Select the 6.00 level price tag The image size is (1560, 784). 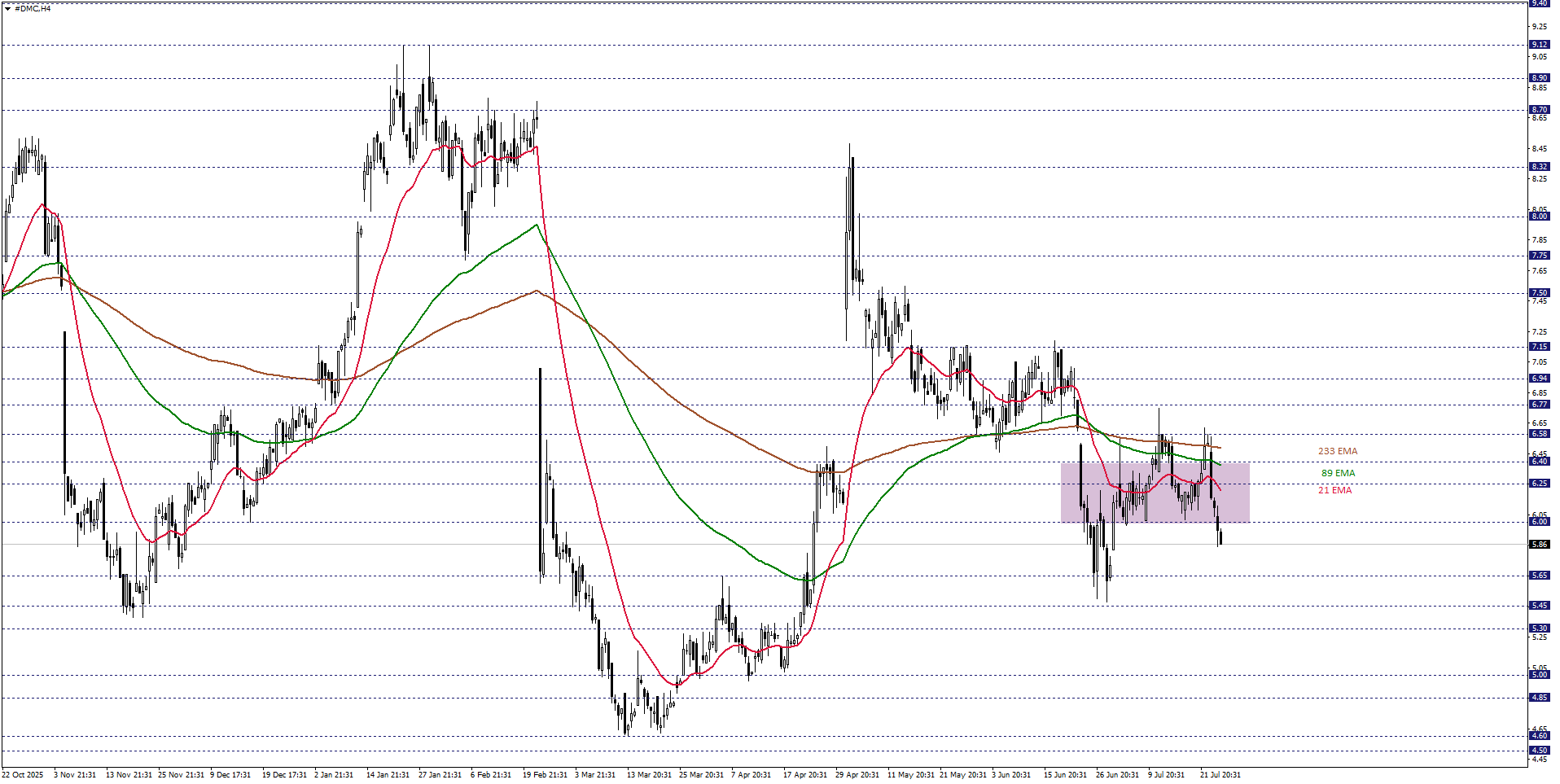1540,522
